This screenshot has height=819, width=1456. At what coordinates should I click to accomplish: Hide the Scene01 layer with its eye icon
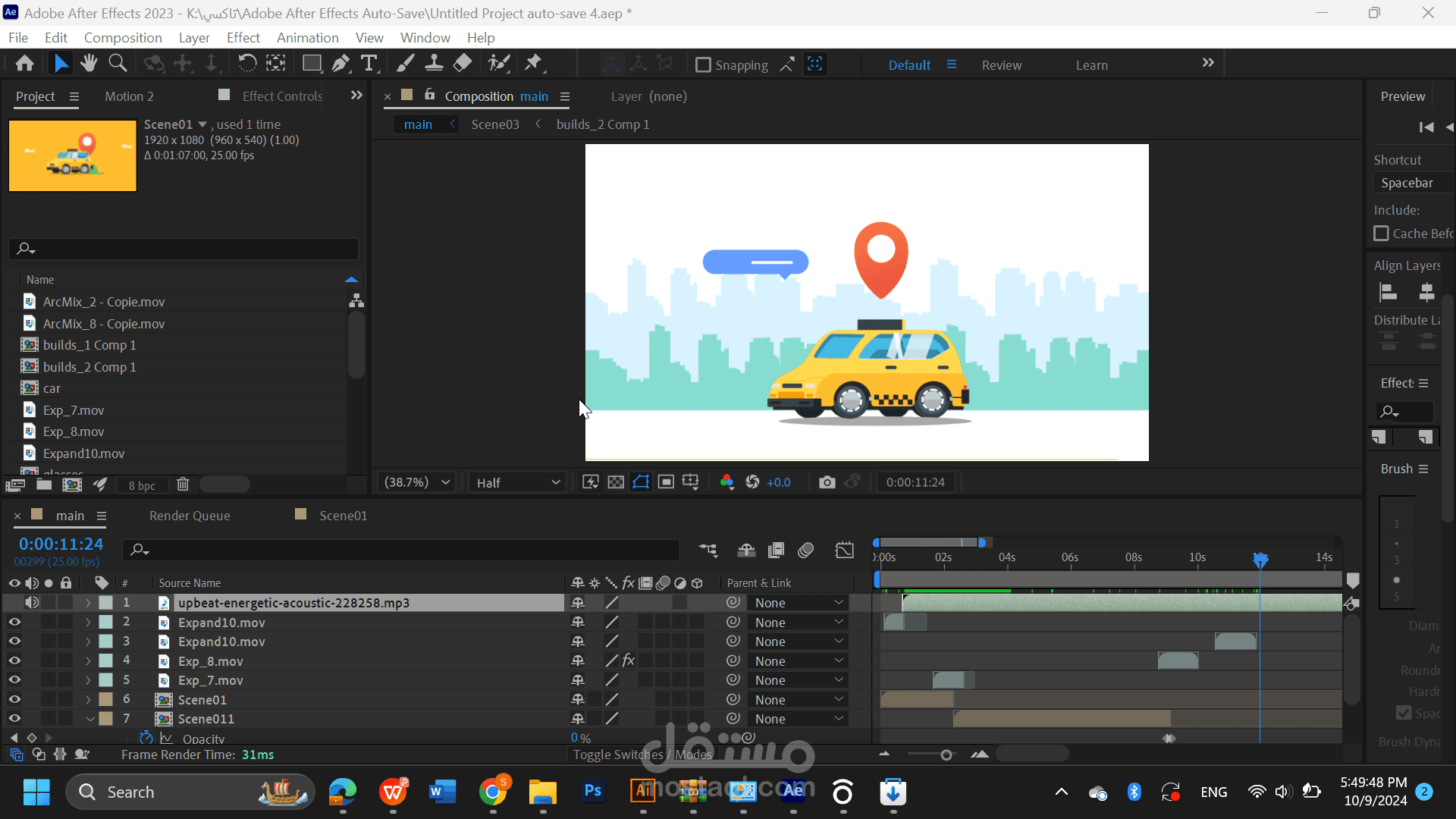click(14, 699)
